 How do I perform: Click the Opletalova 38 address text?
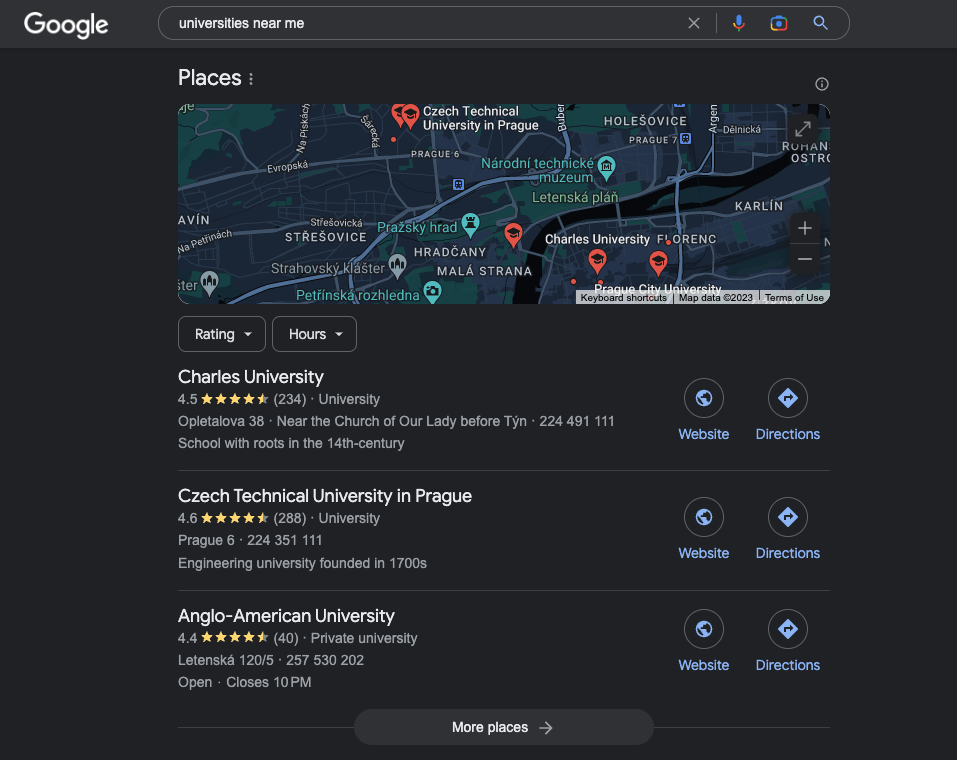[221, 421]
